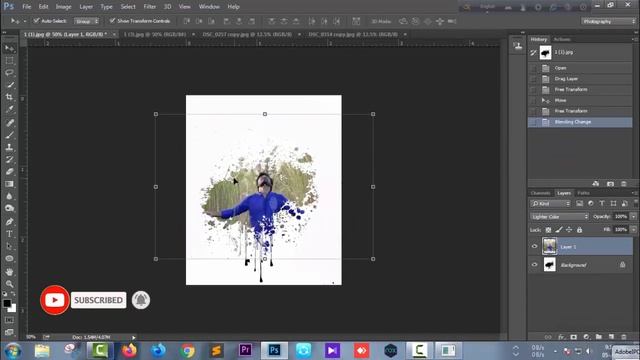Viewport: 640px width, 360px height.
Task: Open the Fill slider arrow
Action: tap(633, 230)
